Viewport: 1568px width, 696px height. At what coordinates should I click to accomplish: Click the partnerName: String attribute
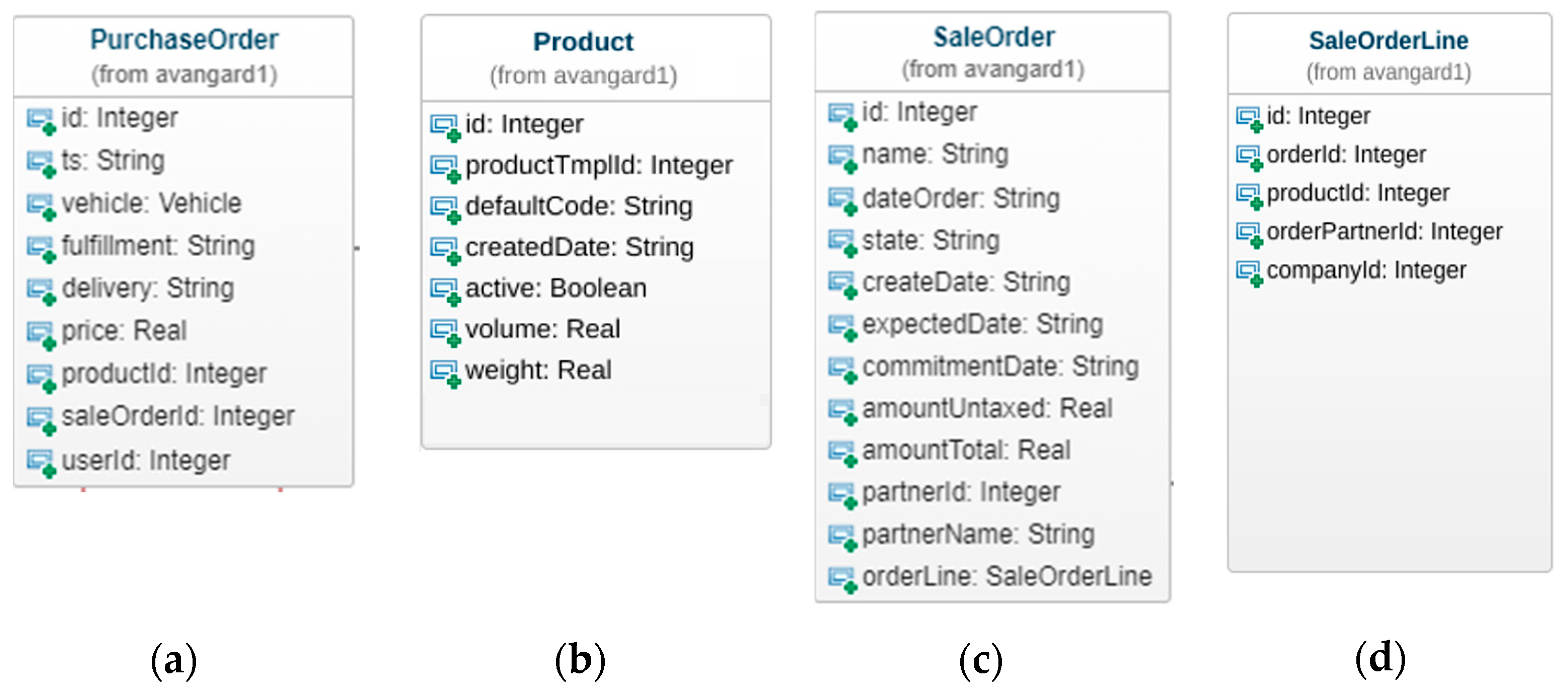coord(978,534)
